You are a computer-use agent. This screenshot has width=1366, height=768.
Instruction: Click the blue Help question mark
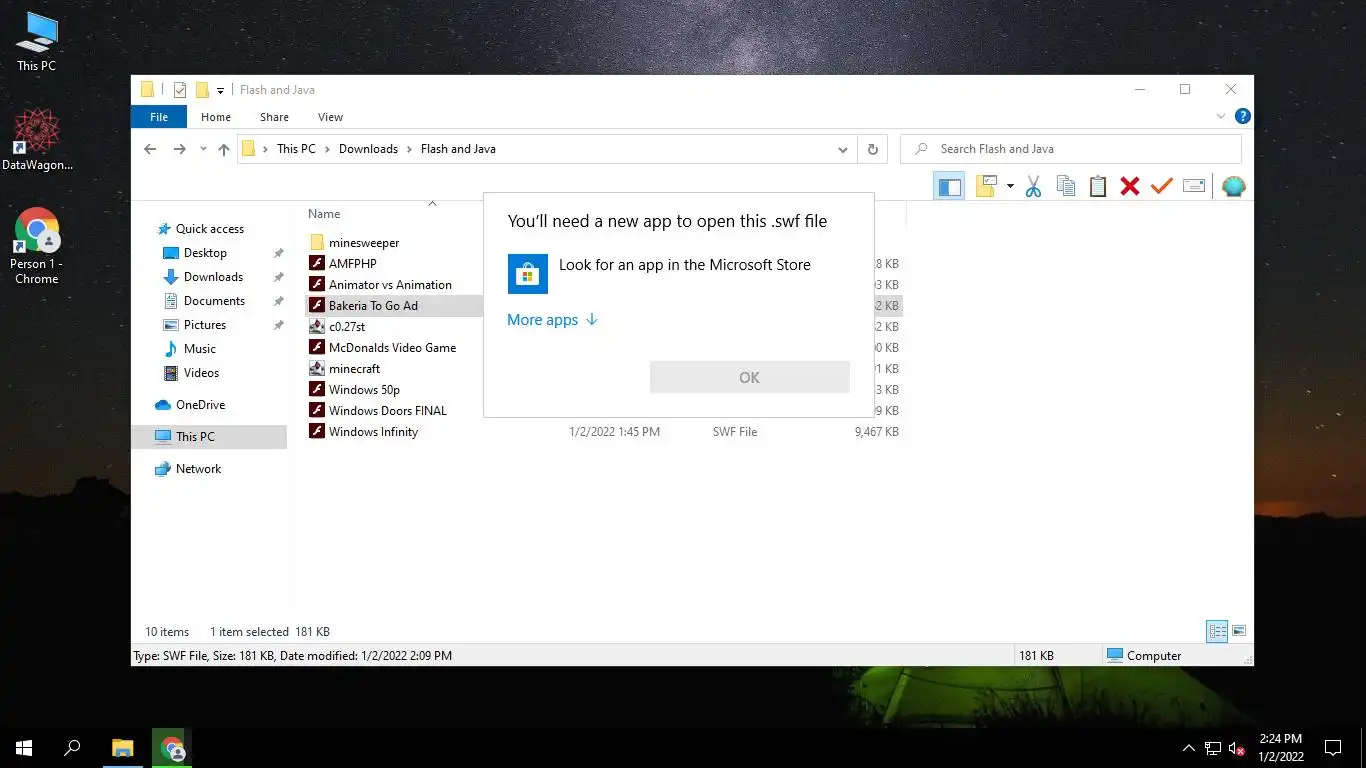(1242, 117)
